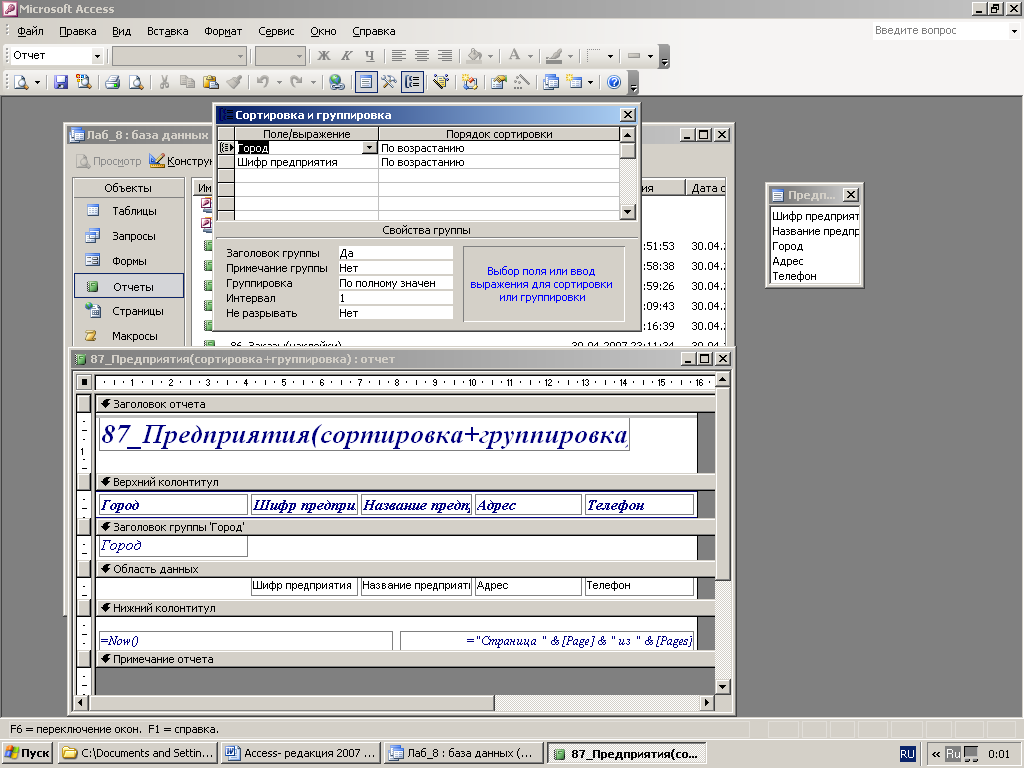Toggle the Toolbox hammer icon

[x=389, y=82]
